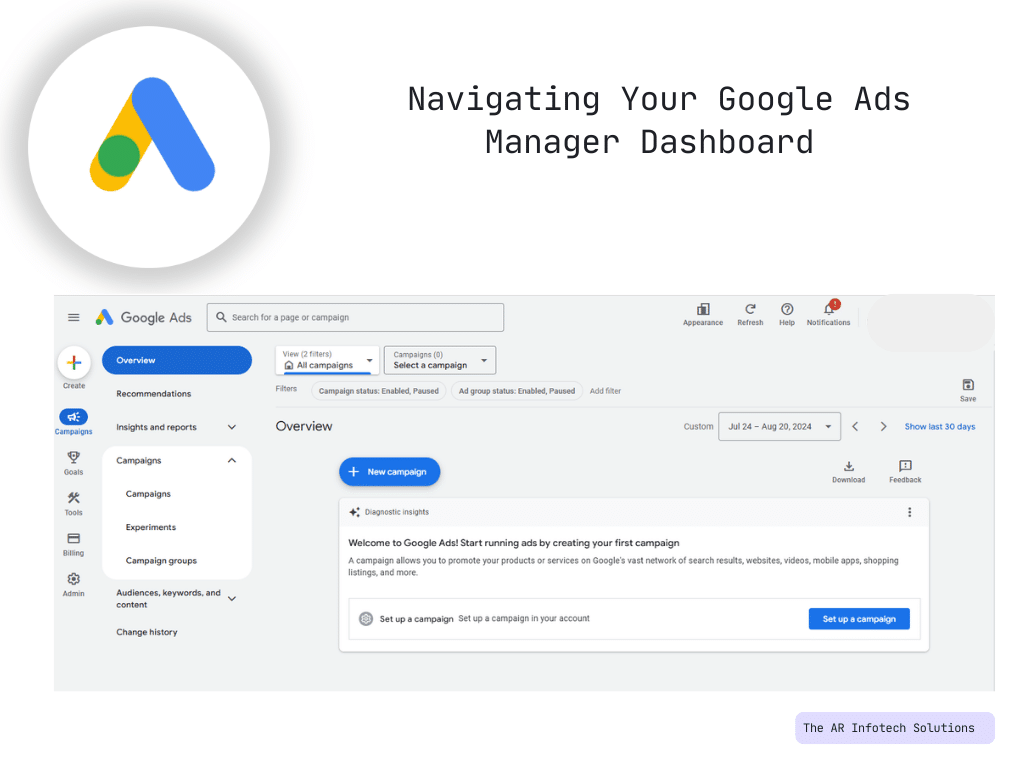
Task: Click the Overview page heading
Action: pyautogui.click(x=304, y=426)
